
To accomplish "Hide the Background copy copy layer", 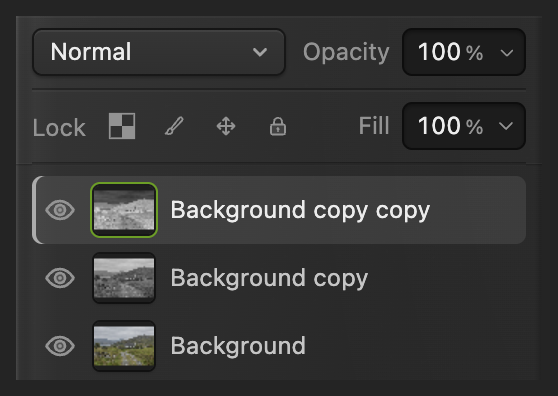I will (x=60, y=210).
